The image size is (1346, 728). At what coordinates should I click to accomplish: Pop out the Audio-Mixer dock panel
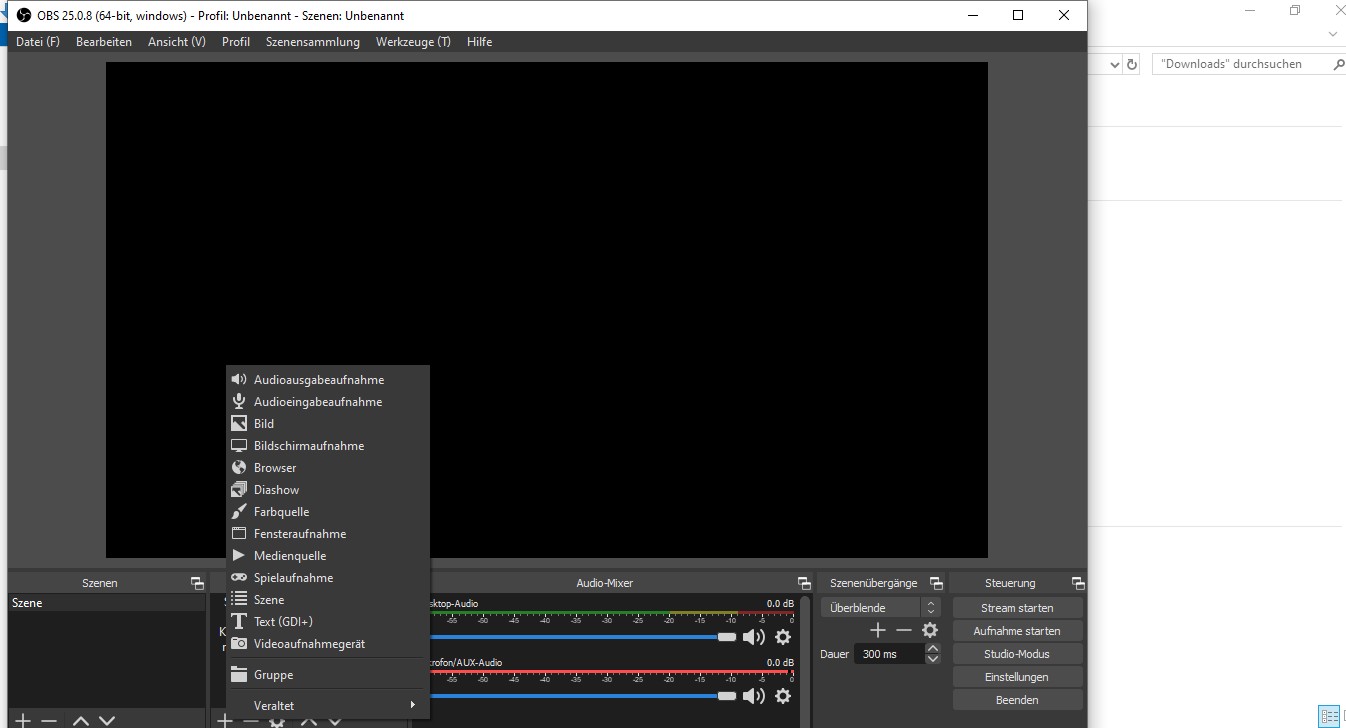[x=804, y=583]
